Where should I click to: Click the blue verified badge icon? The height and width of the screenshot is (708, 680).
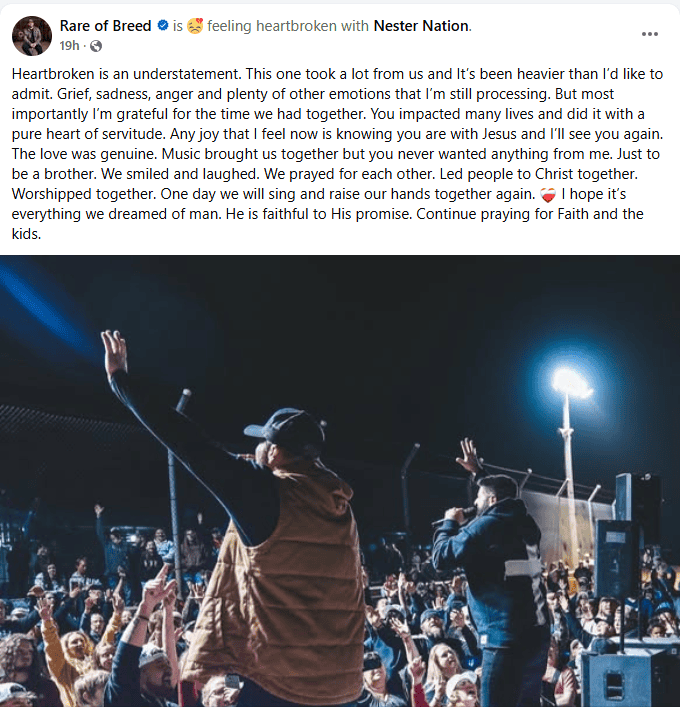pyautogui.click(x=163, y=26)
